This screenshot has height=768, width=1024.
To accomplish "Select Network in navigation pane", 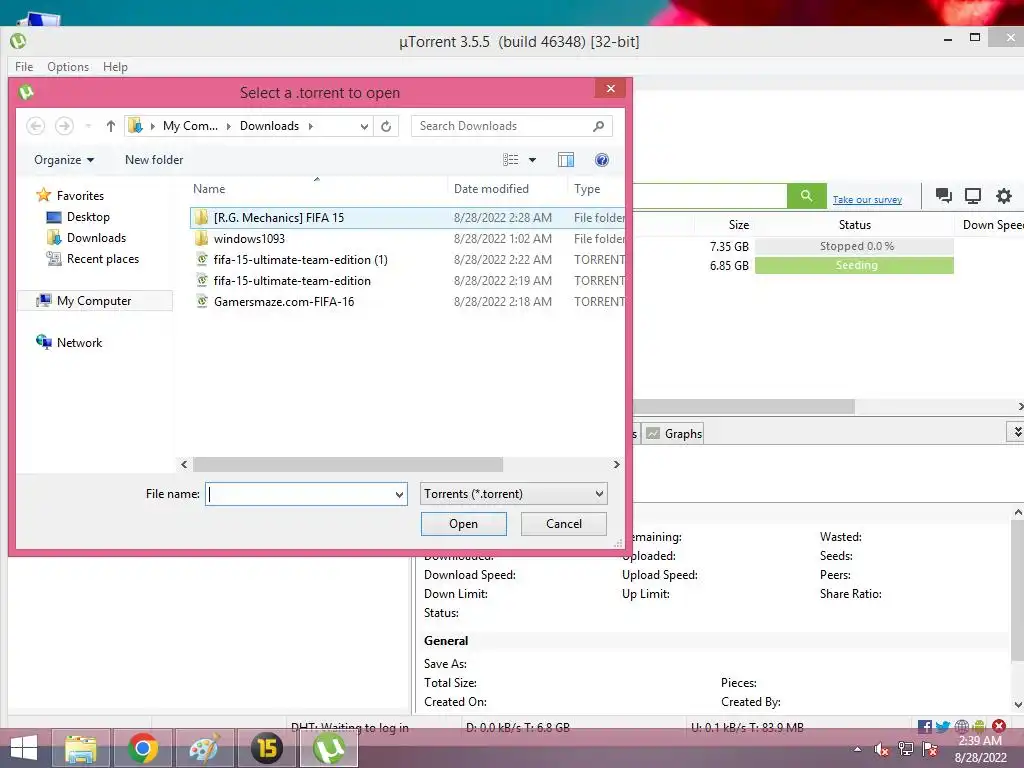I will [x=69, y=342].
